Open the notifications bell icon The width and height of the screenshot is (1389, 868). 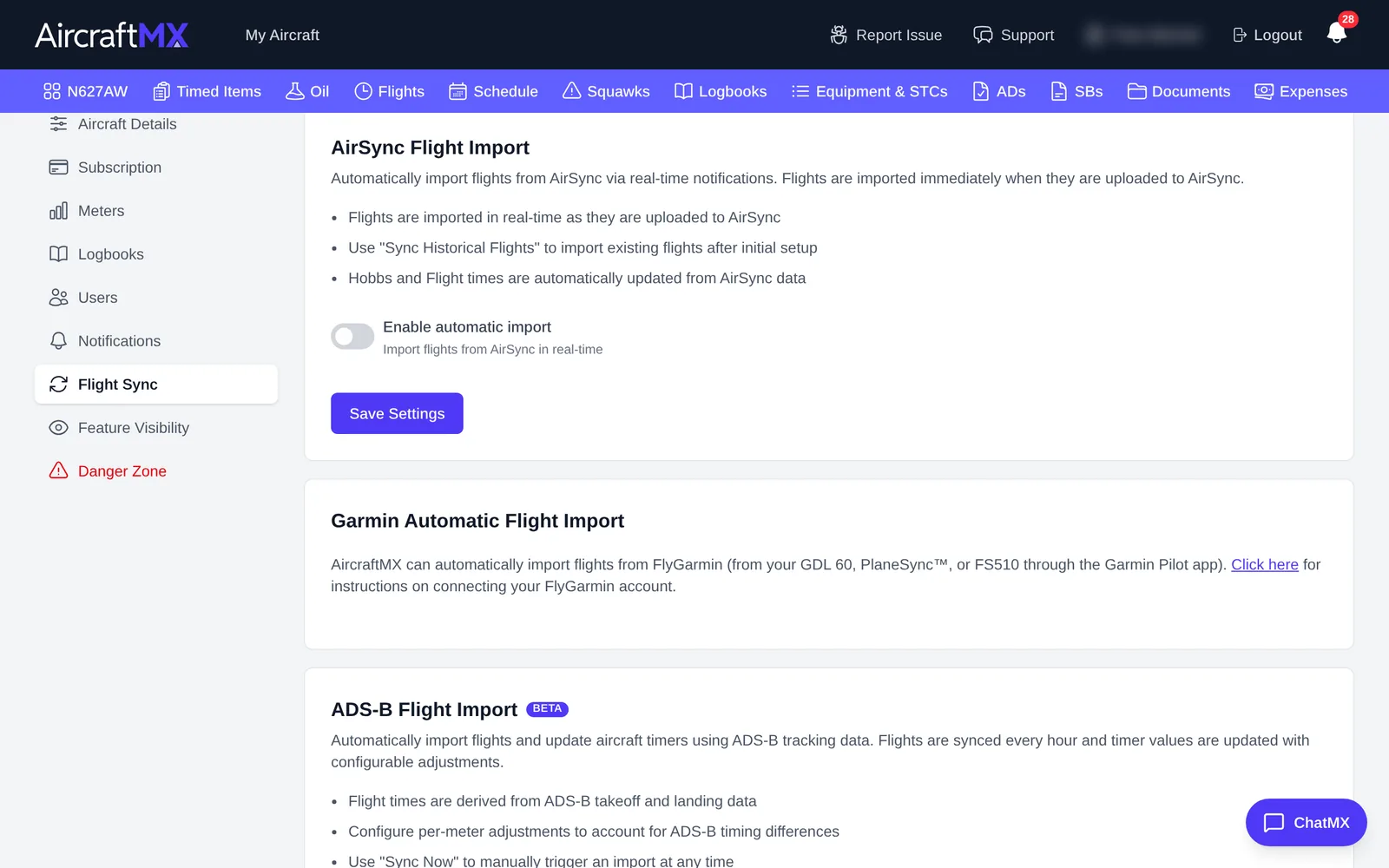pos(1336,33)
